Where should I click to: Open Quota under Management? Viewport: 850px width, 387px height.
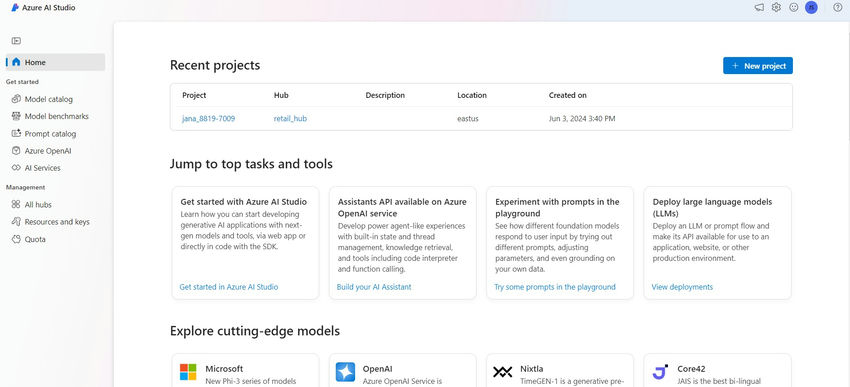(35, 239)
